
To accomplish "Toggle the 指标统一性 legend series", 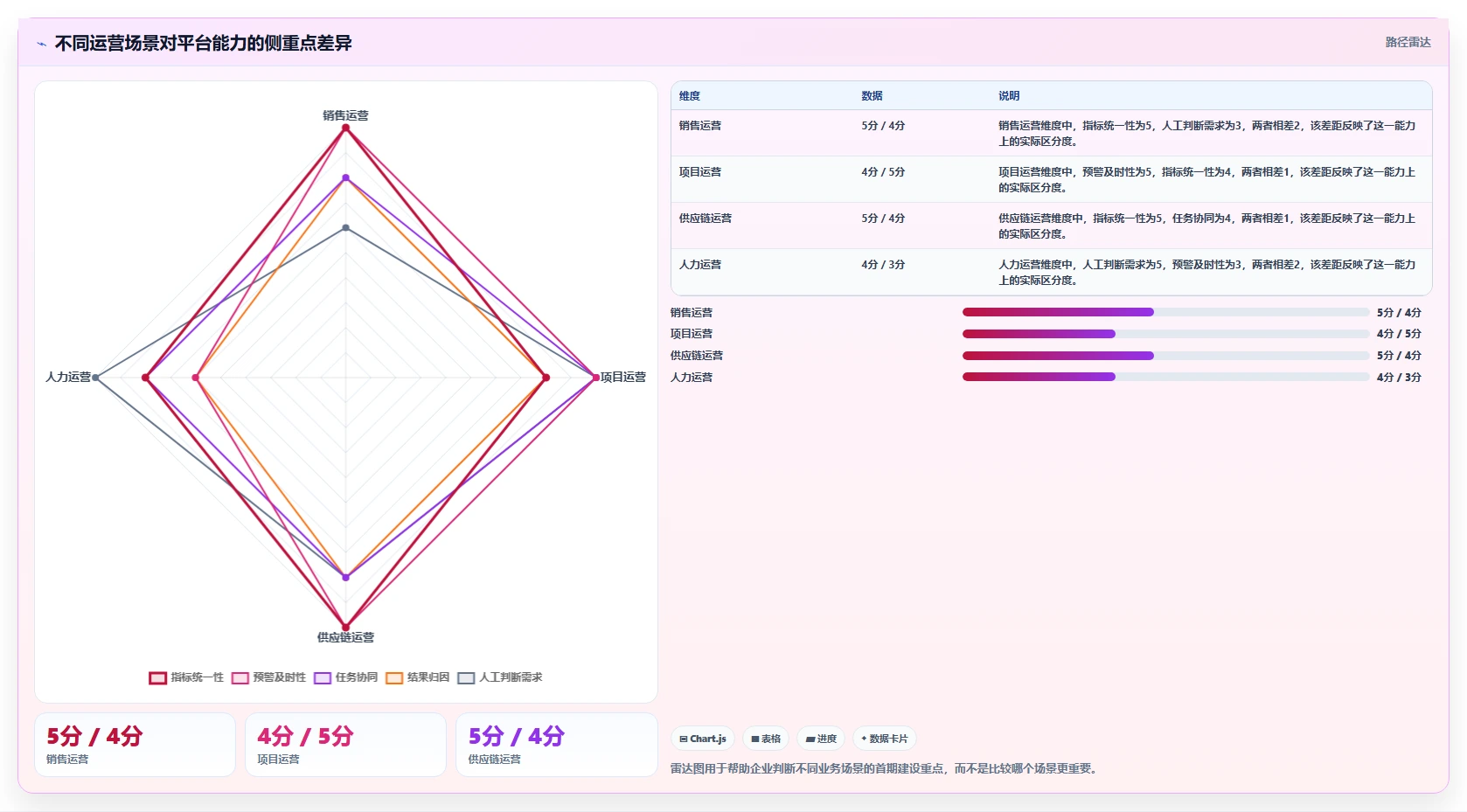I will pyautogui.click(x=186, y=677).
